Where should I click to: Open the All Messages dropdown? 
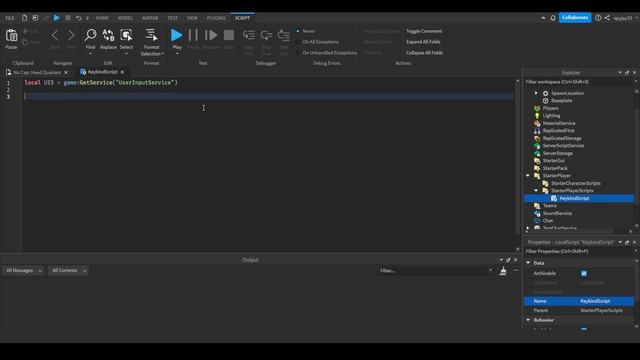(x=23, y=271)
